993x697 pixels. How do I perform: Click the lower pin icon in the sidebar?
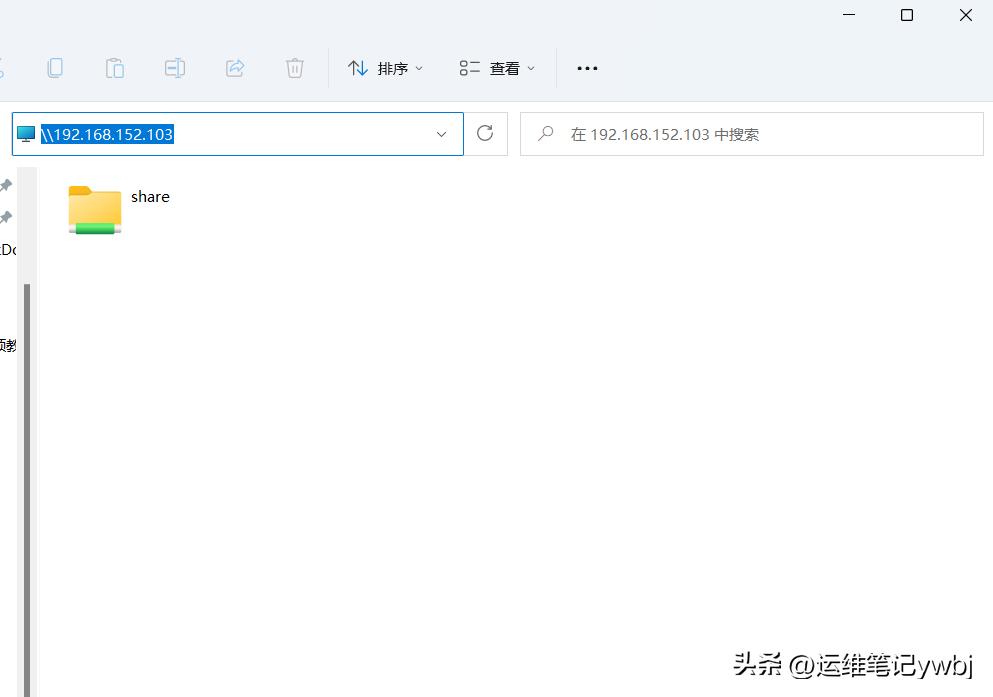[x=6, y=217]
